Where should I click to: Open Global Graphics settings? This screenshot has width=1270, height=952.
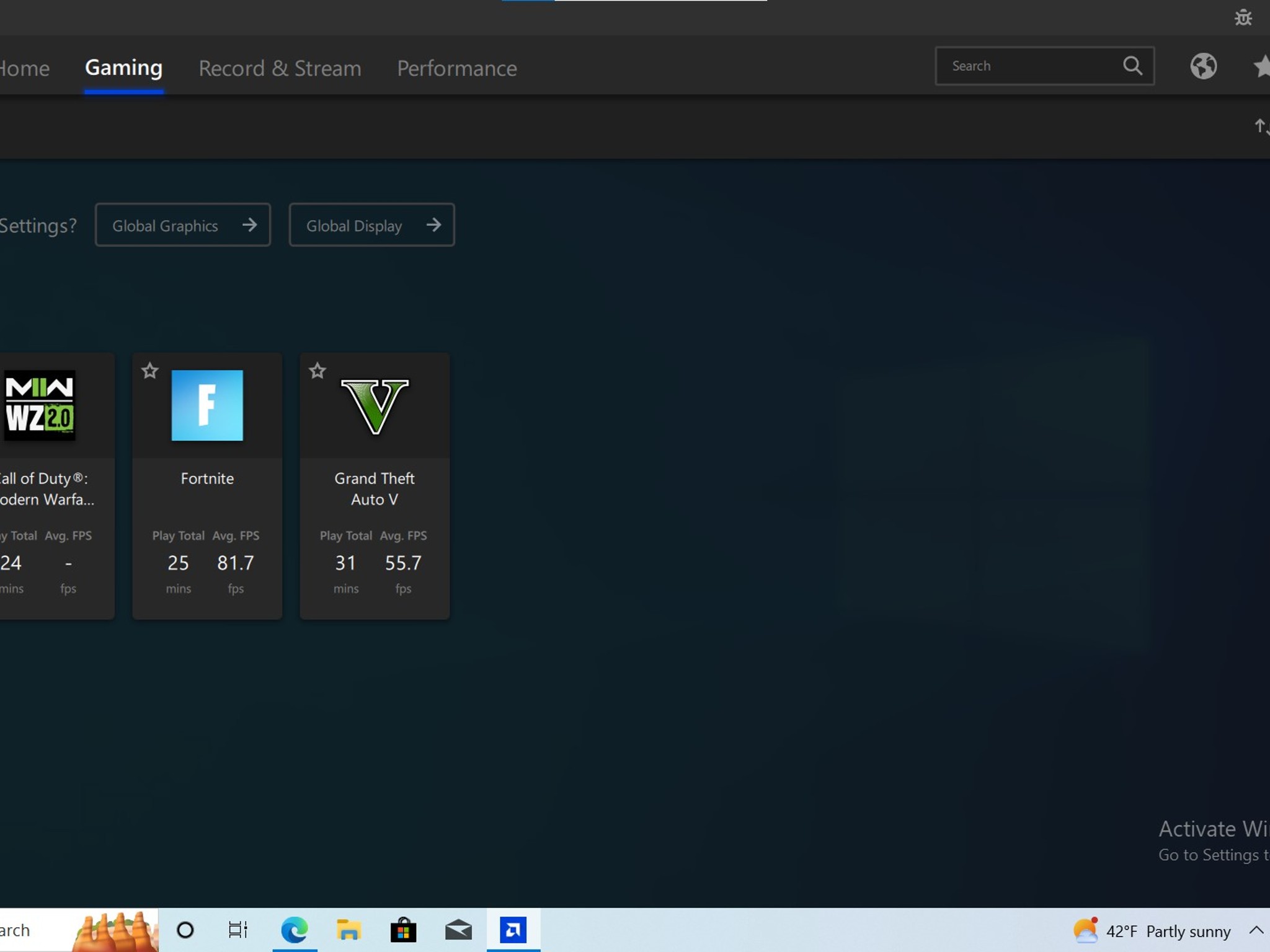coord(182,225)
